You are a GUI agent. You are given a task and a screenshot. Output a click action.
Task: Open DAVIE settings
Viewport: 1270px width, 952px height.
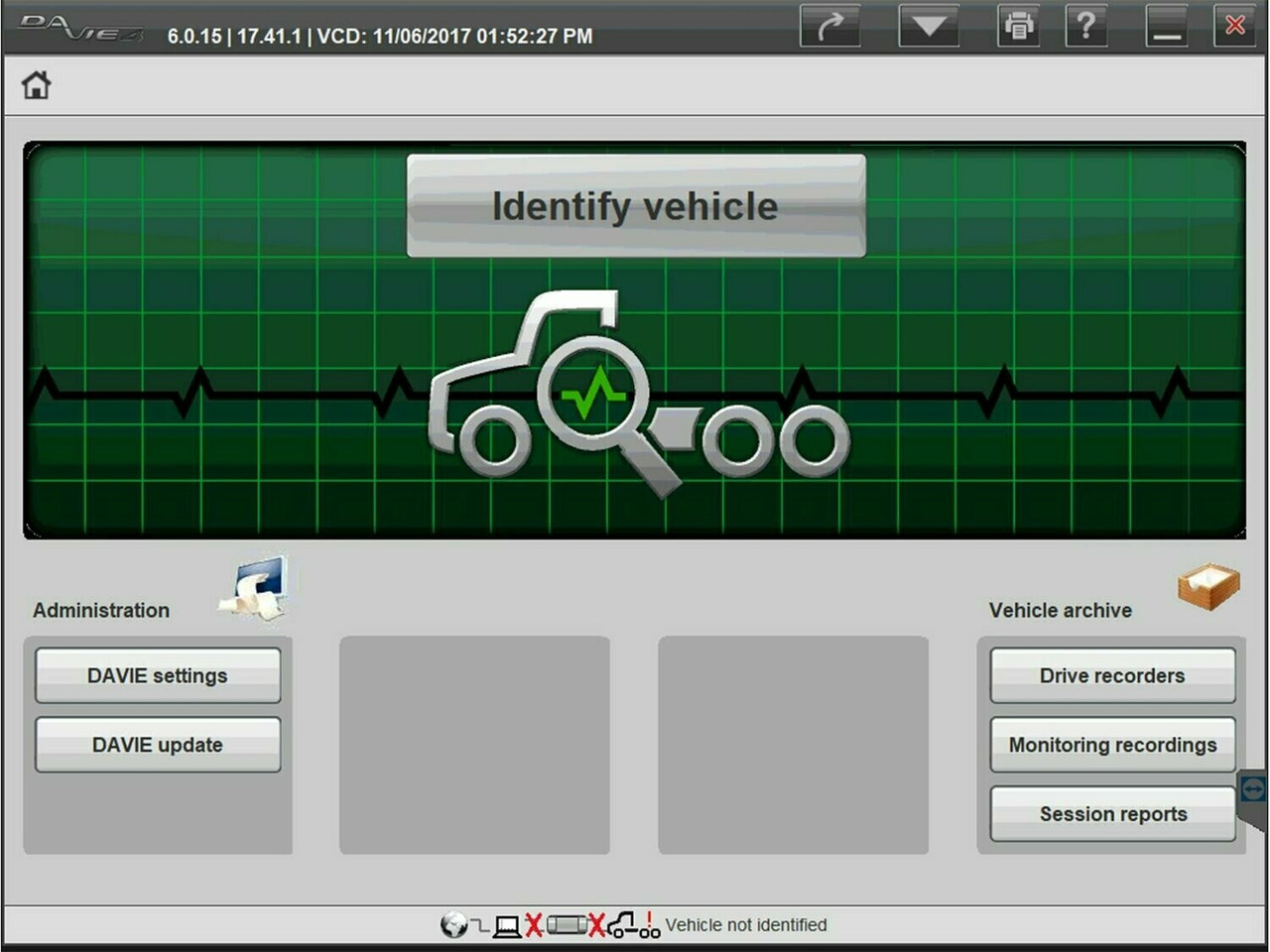point(158,675)
